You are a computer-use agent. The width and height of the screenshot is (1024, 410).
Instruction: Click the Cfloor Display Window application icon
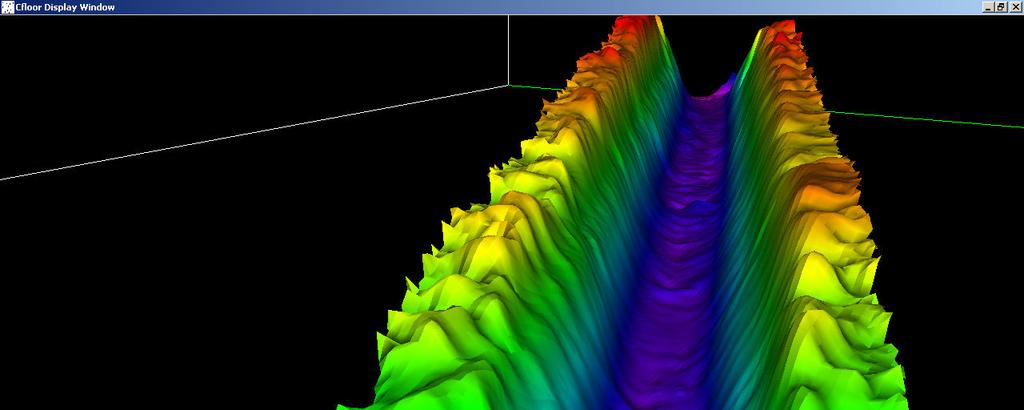(7, 7)
